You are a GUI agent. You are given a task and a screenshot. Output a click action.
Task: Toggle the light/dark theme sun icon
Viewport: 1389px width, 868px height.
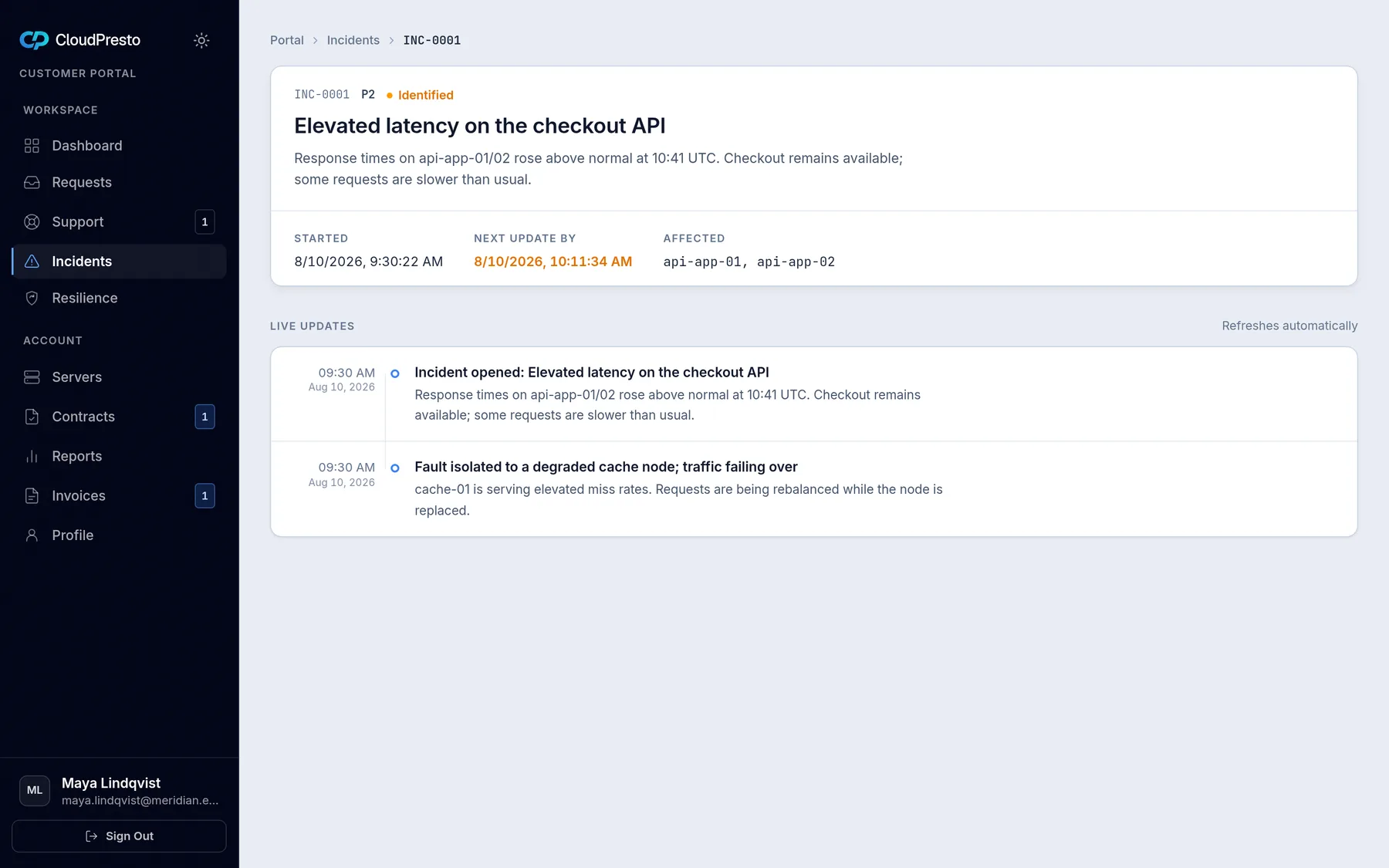[x=201, y=40]
